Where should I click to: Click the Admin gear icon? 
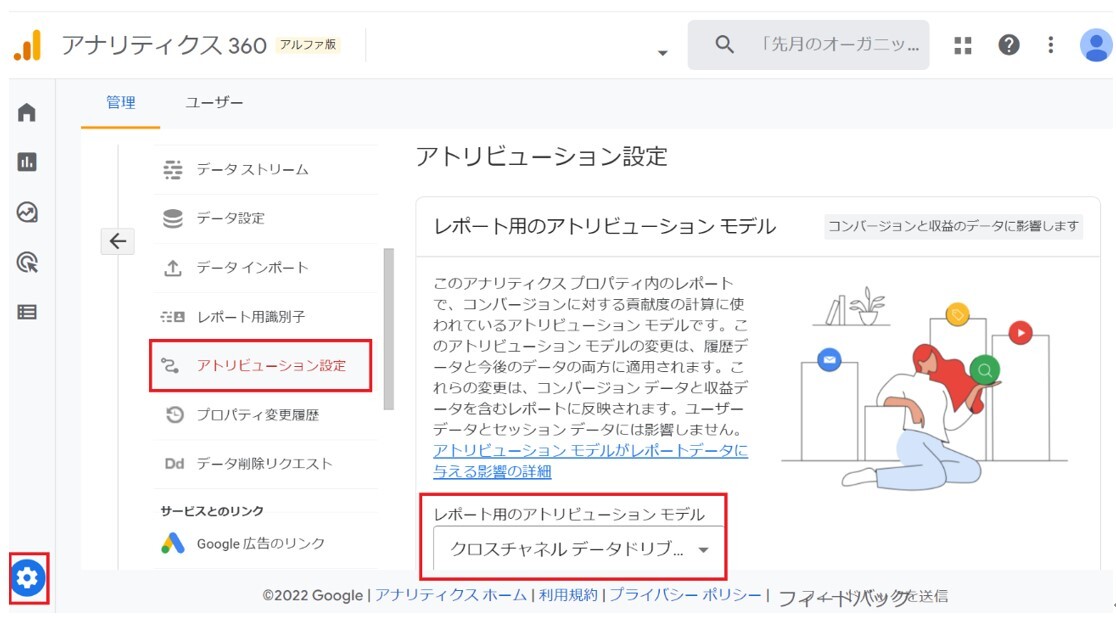pos(28,577)
